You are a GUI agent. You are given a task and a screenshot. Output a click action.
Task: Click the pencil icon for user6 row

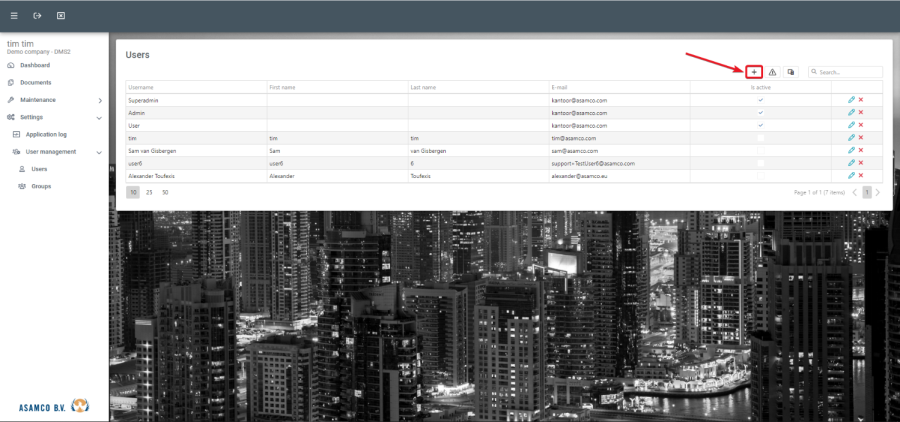[851, 163]
